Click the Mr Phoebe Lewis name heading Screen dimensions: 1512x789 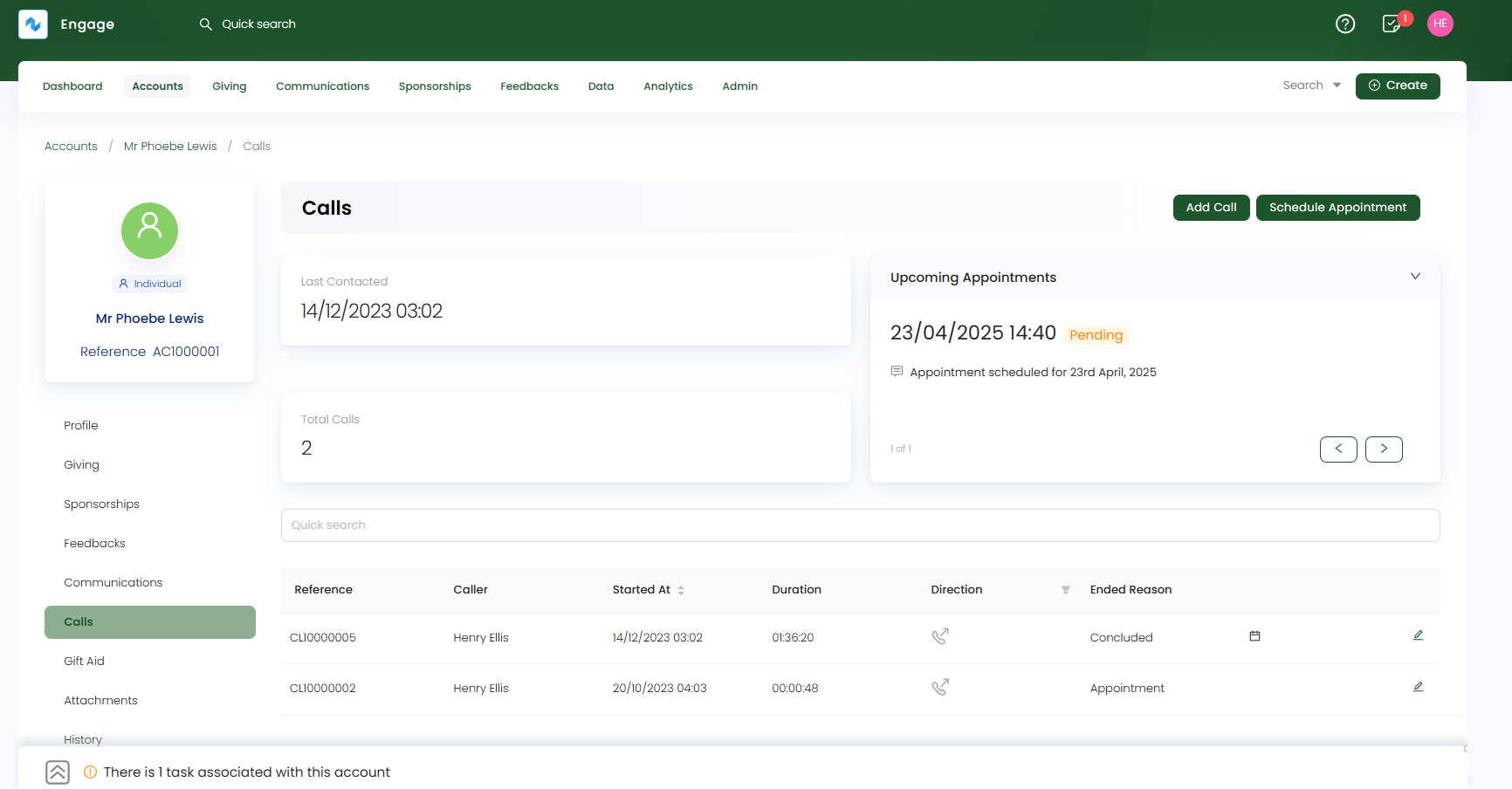tap(149, 319)
